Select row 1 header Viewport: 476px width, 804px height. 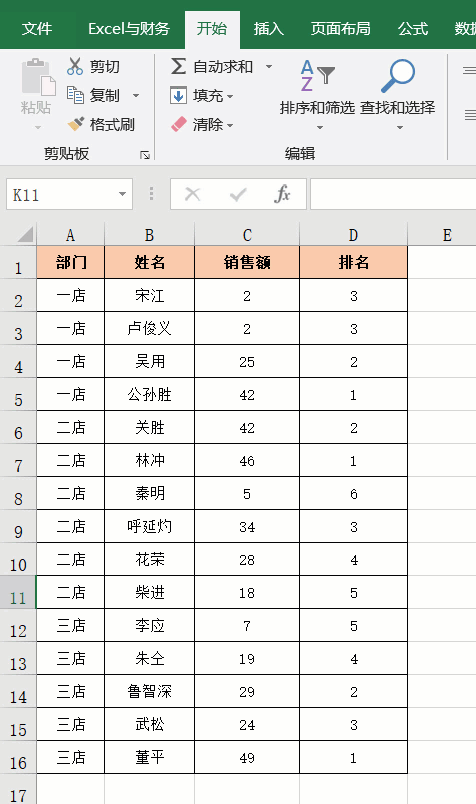(x=18, y=263)
